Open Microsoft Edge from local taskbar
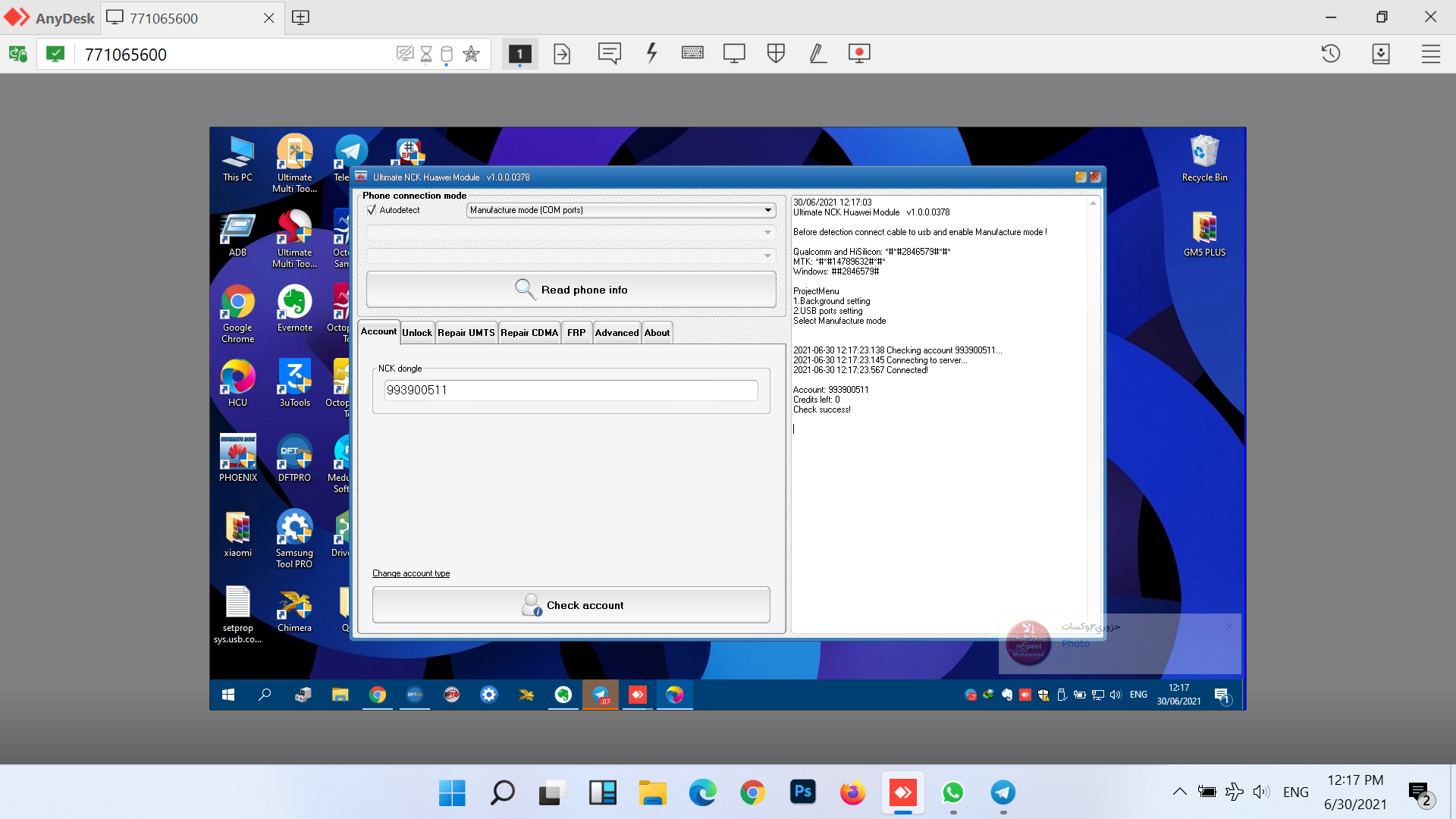Image resolution: width=1456 pixels, height=819 pixels. click(702, 793)
